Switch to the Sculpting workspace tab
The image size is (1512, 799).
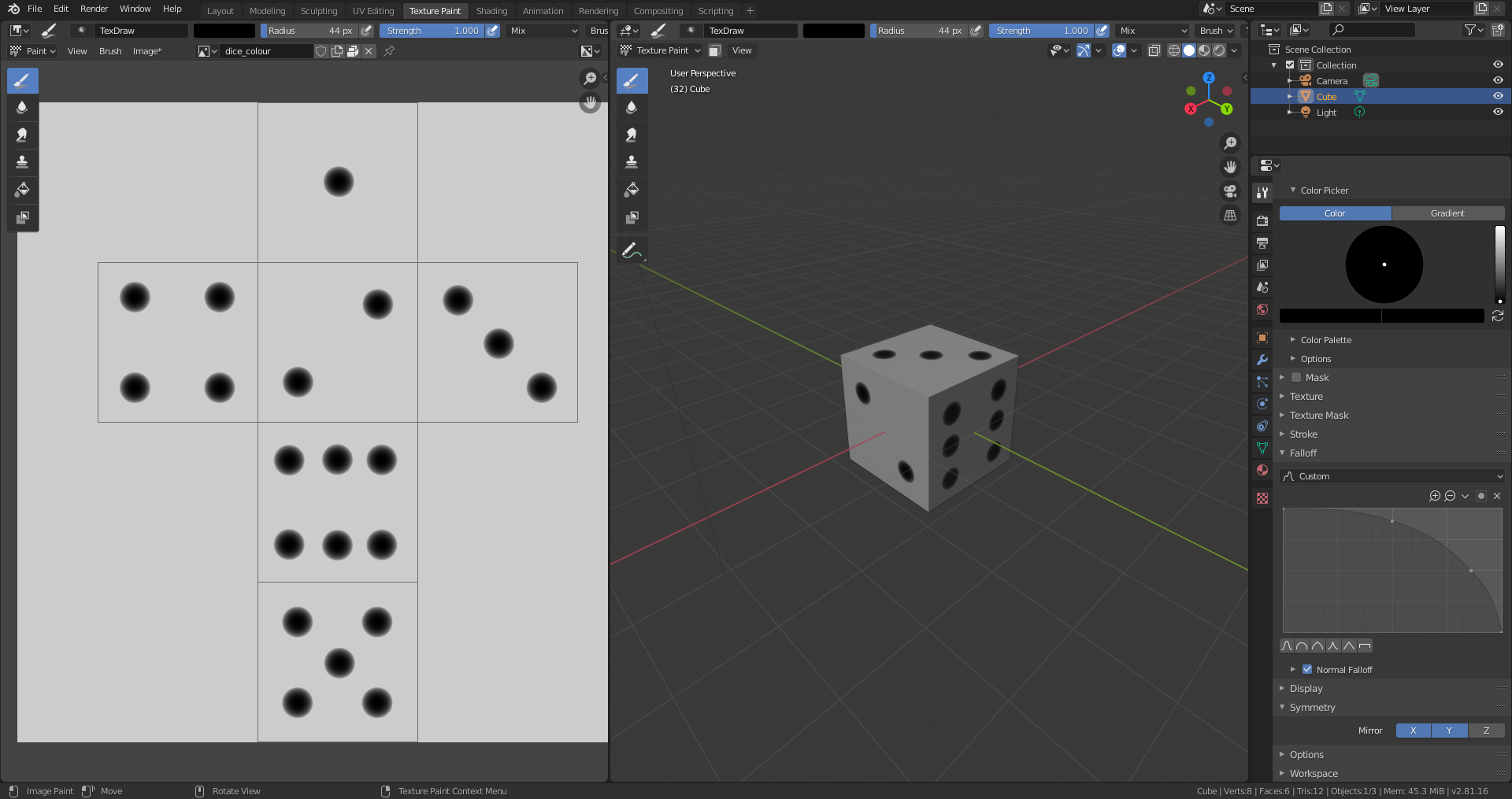tap(318, 11)
